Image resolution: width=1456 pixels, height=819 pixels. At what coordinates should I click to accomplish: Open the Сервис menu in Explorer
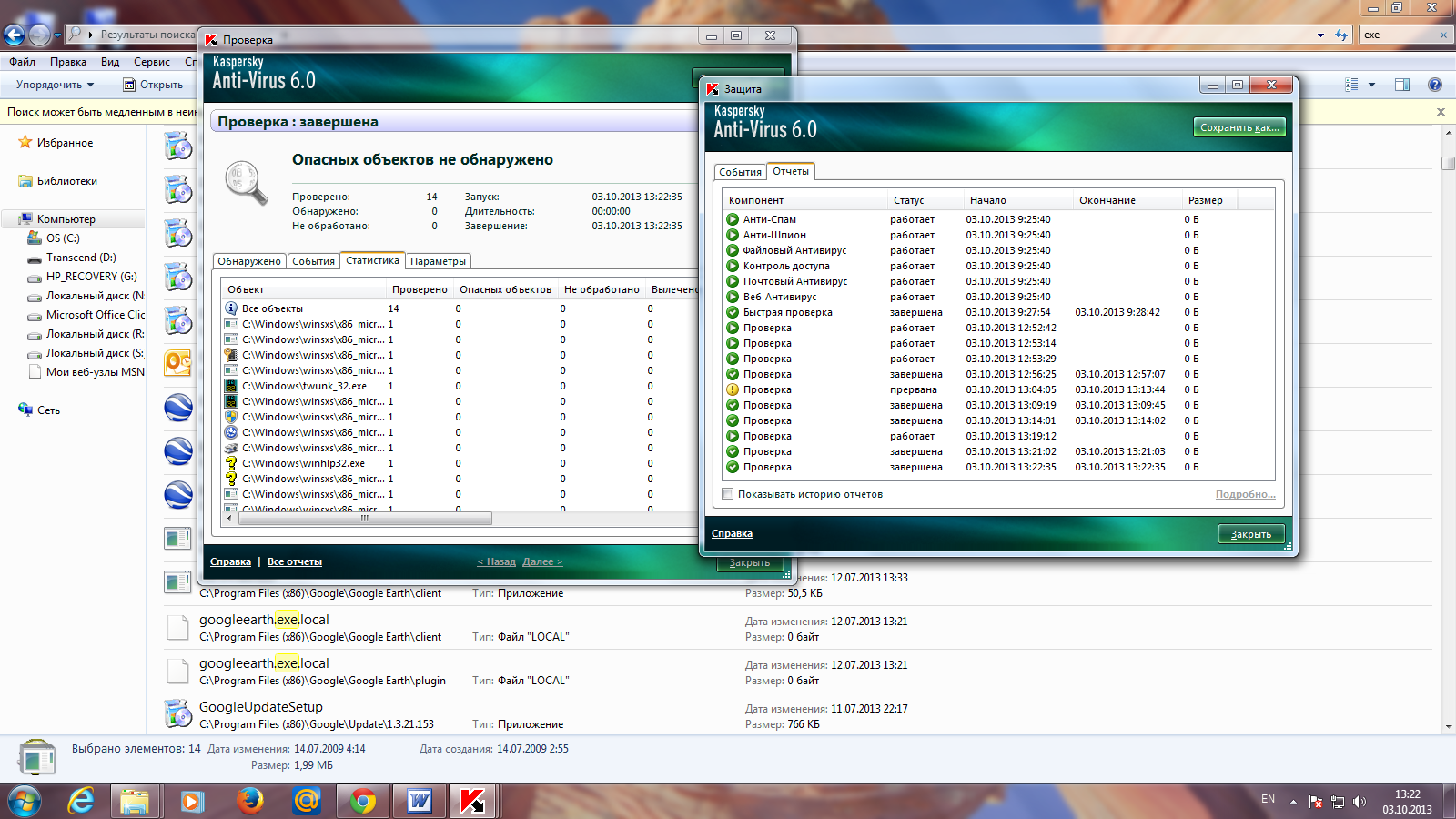(152, 62)
